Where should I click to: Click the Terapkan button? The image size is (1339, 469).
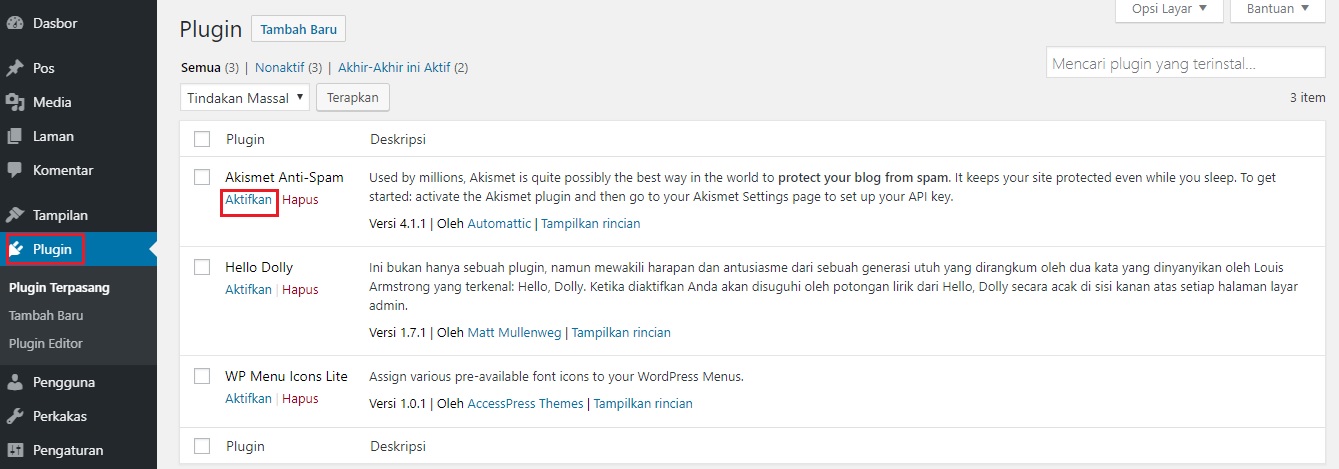353,98
